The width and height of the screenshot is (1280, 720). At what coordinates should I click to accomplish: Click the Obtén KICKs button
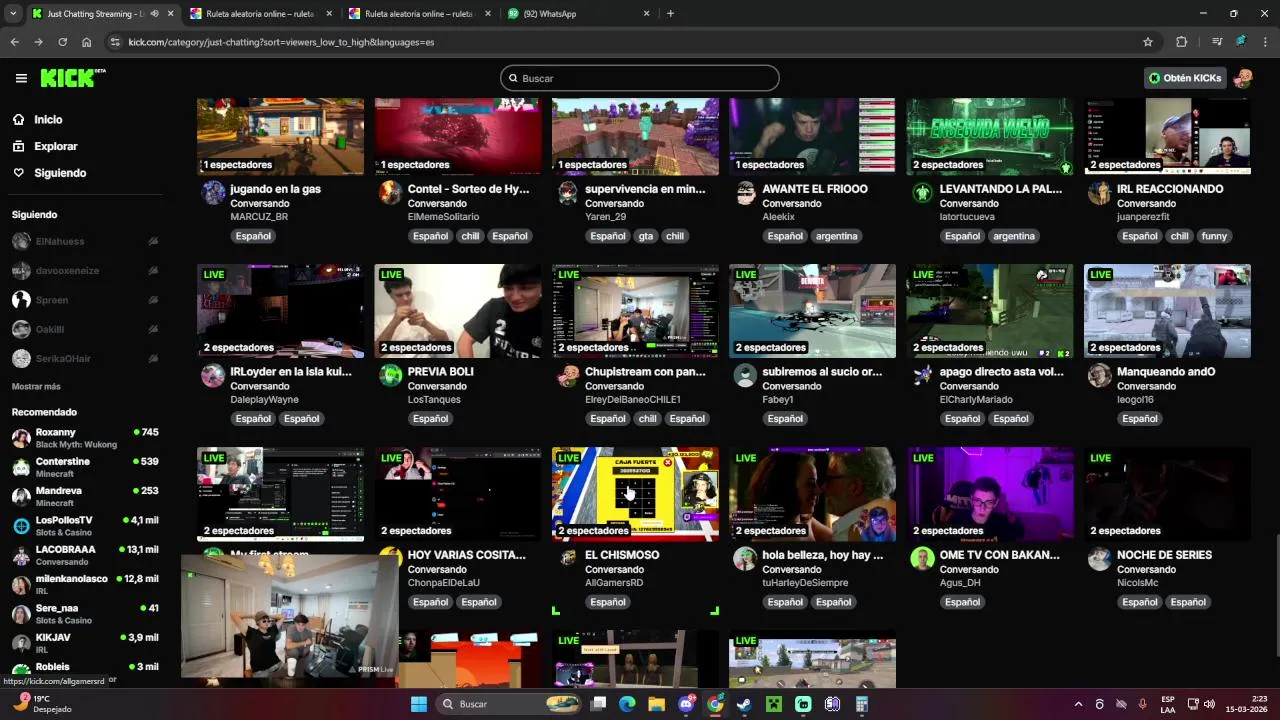1185,78
